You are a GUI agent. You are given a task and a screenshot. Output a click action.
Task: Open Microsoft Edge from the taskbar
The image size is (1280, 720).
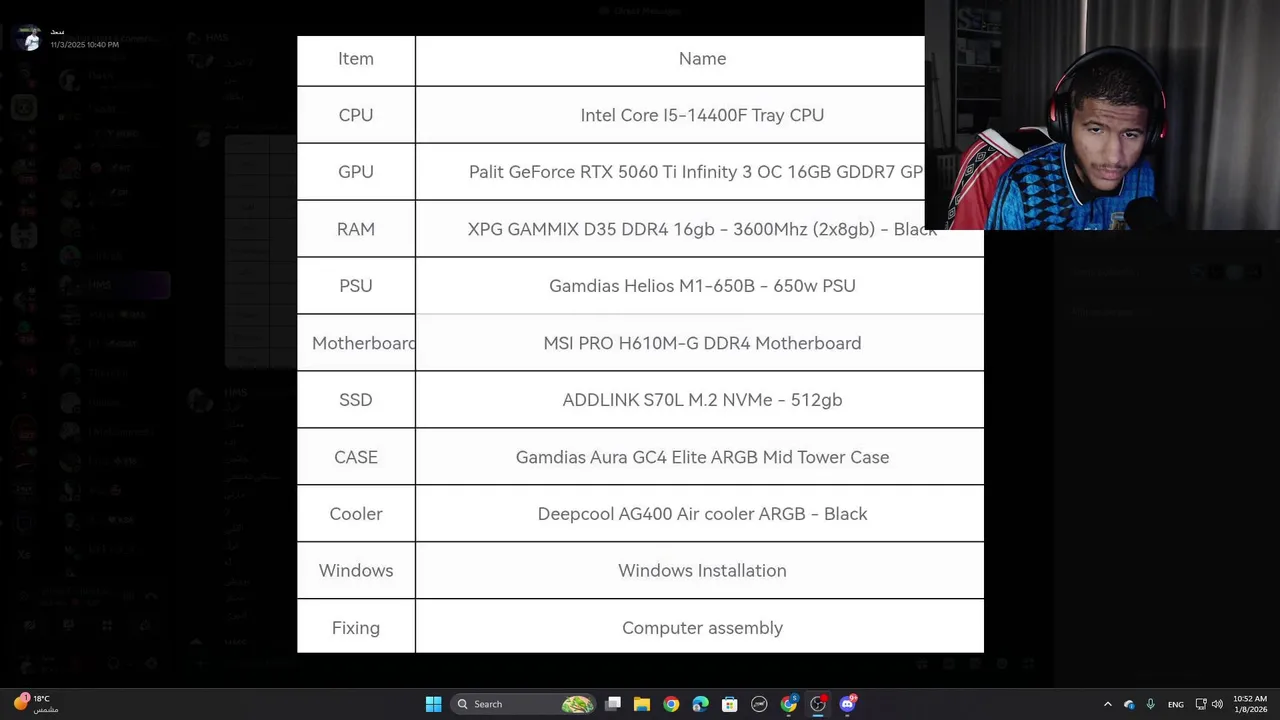tap(700, 704)
